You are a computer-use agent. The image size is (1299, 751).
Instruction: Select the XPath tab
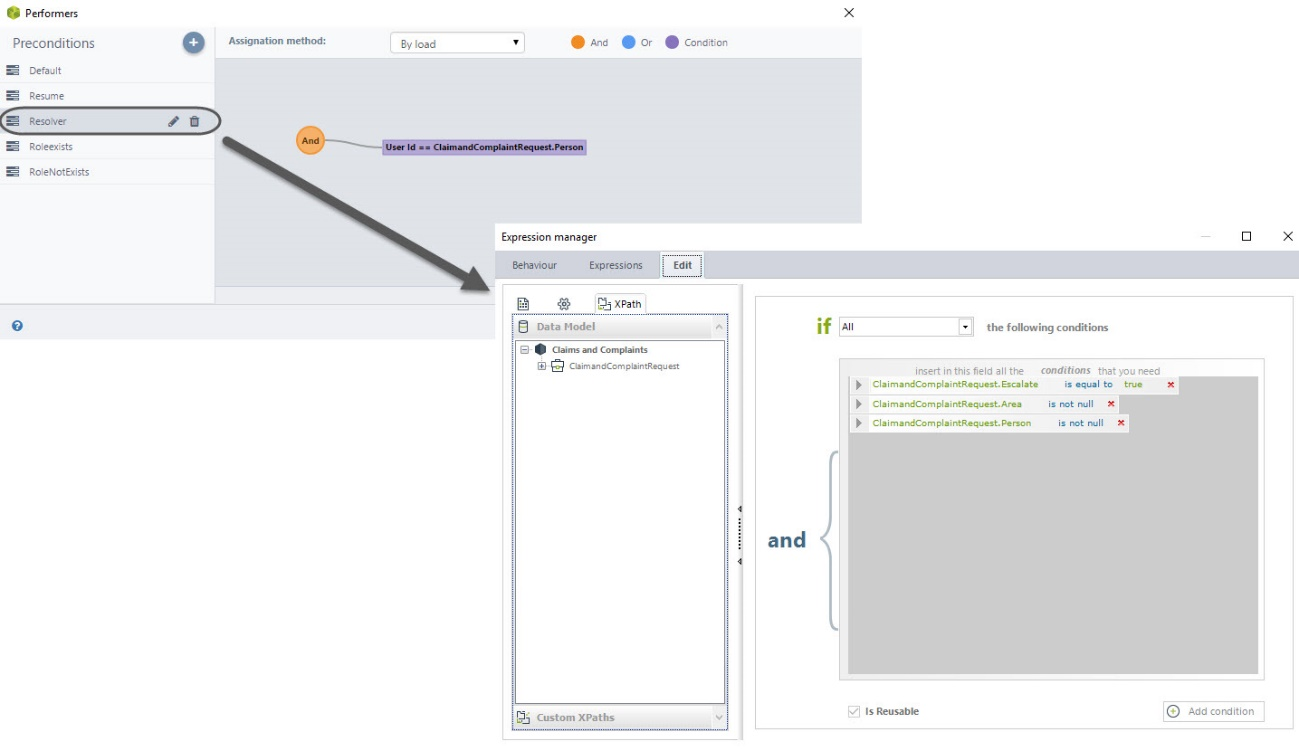click(x=620, y=304)
